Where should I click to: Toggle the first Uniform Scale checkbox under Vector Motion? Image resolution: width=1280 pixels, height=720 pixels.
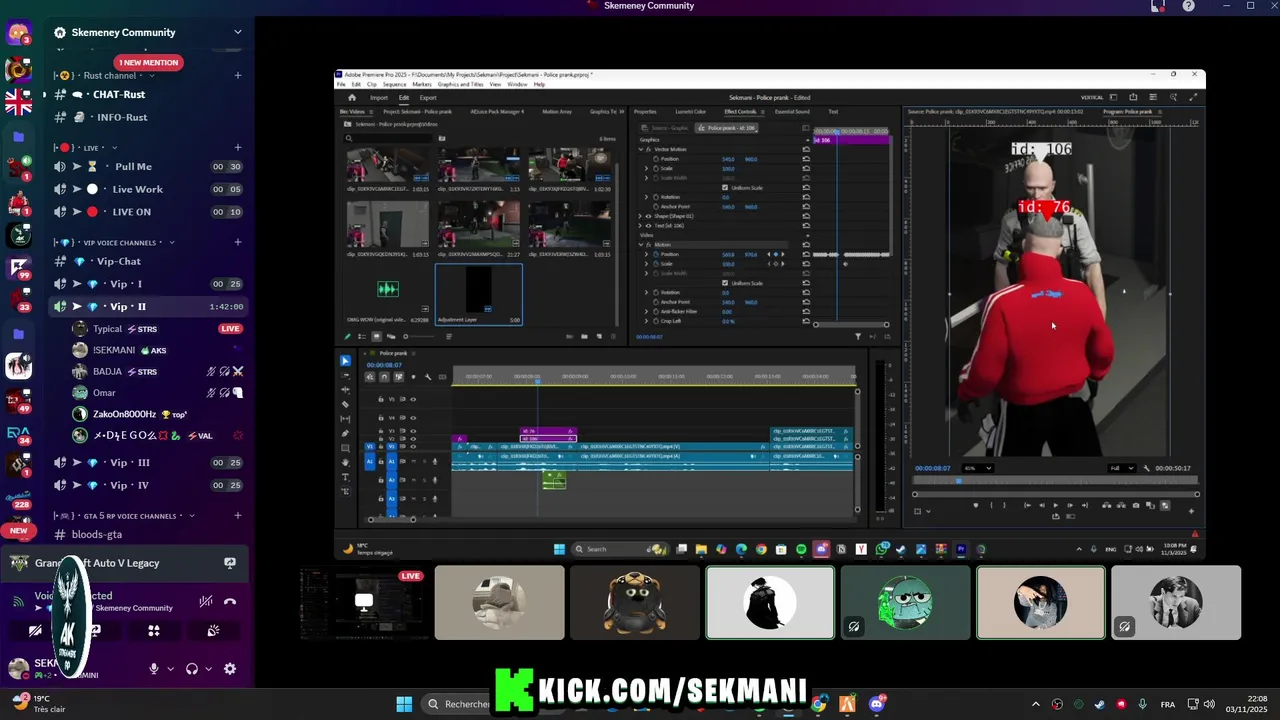[726, 188]
